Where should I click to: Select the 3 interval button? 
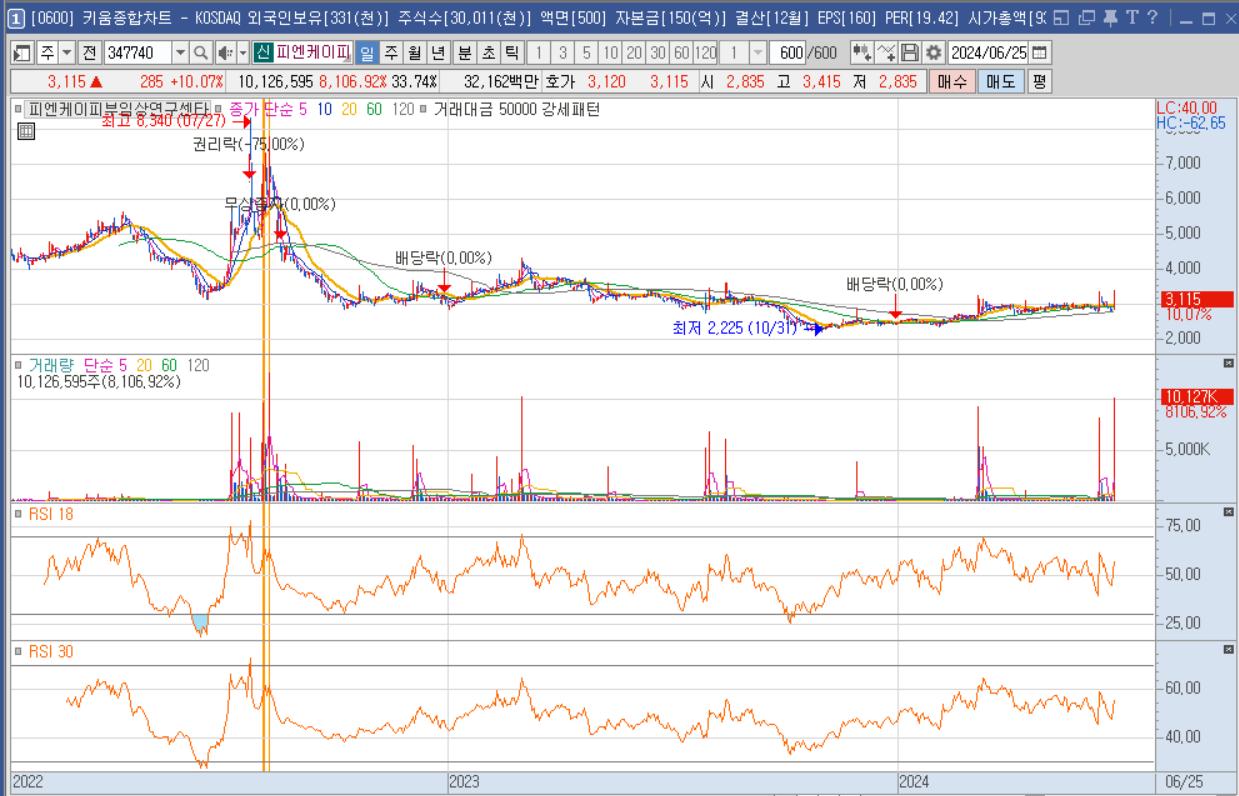tap(562, 53)
